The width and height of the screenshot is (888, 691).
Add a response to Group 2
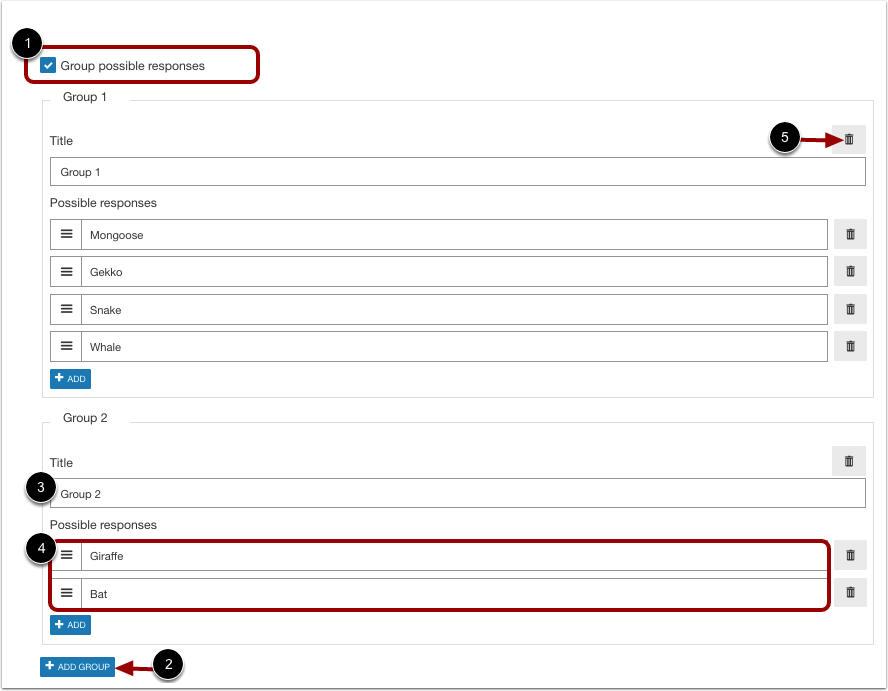tap(70, 625)
